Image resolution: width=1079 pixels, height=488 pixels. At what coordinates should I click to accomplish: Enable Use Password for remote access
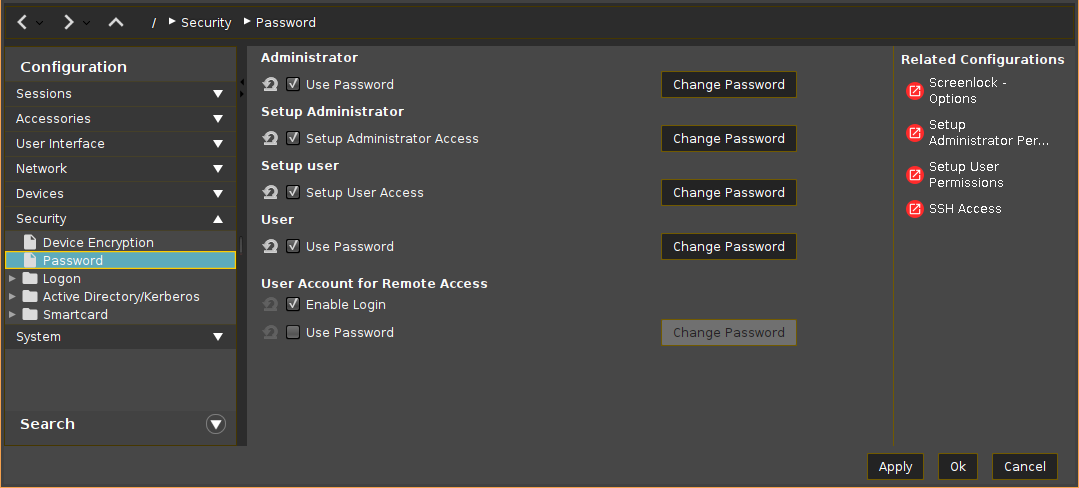[x=293, y=333]
